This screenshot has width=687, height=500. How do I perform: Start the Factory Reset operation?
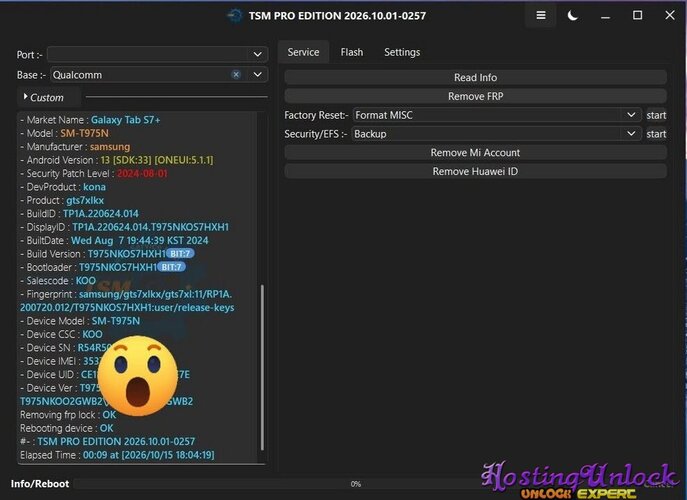(x=656, y=115)
